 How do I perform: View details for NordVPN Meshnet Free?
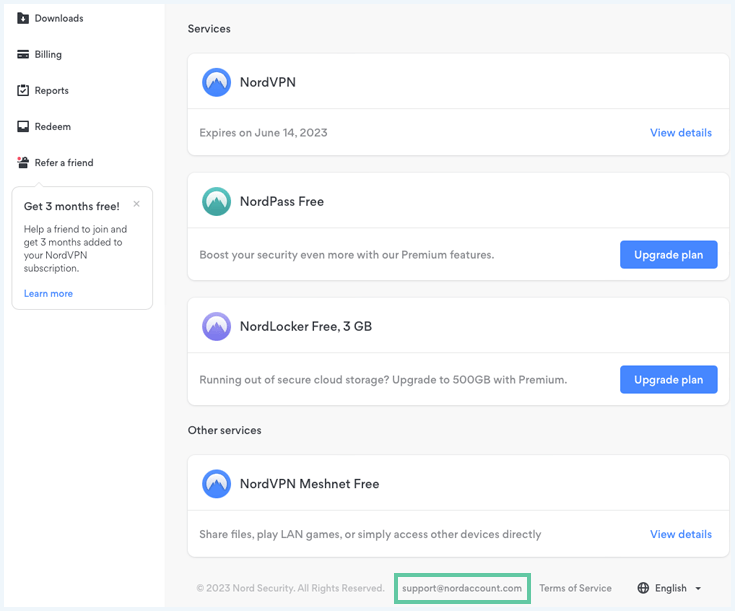681,534
